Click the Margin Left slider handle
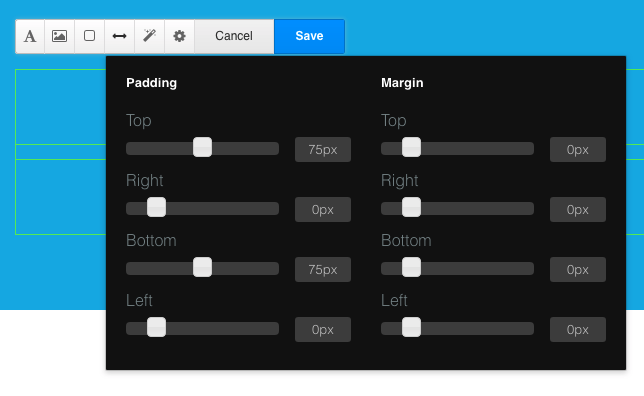This screenshot has height=396, width=644. coord(412,327)
